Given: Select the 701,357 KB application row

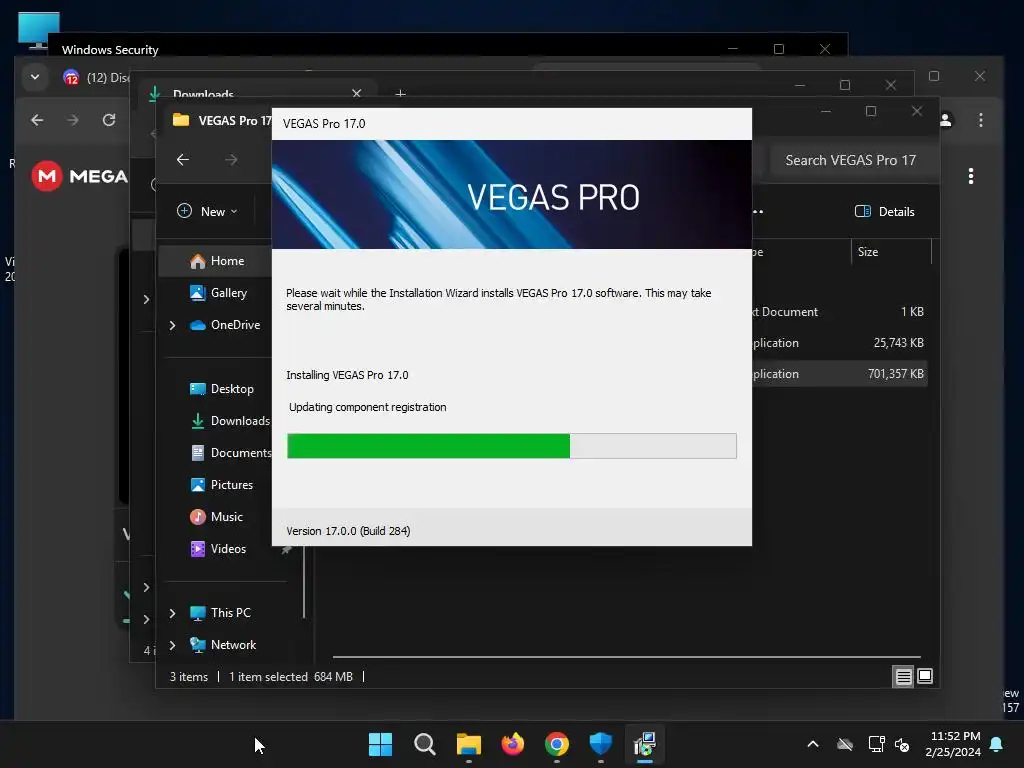Looking at the screenshot, I should (839, 374).
